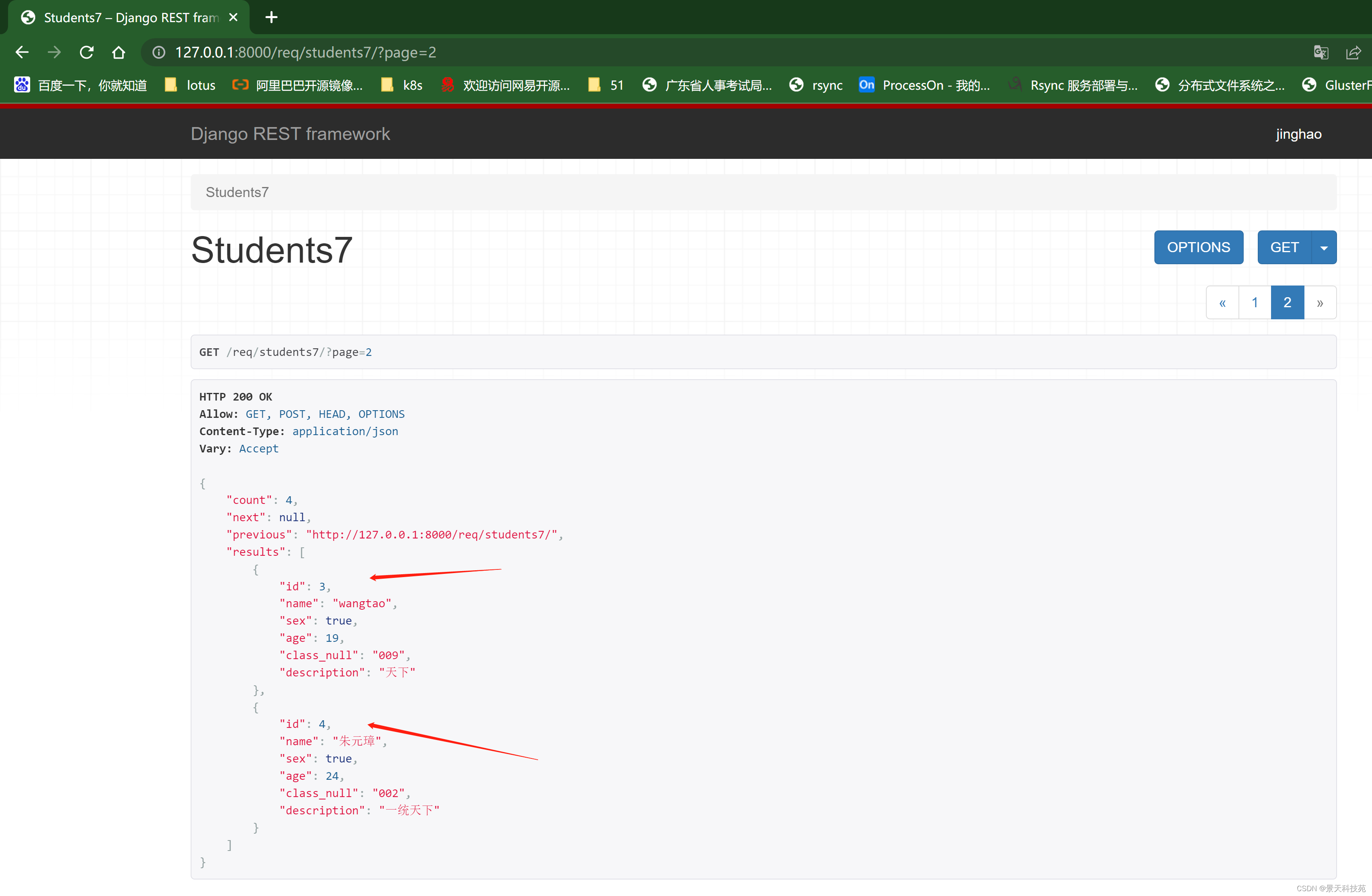1372x896 pixels.
Task: Open the 51 bookmark folder
Action: (606, 85)
